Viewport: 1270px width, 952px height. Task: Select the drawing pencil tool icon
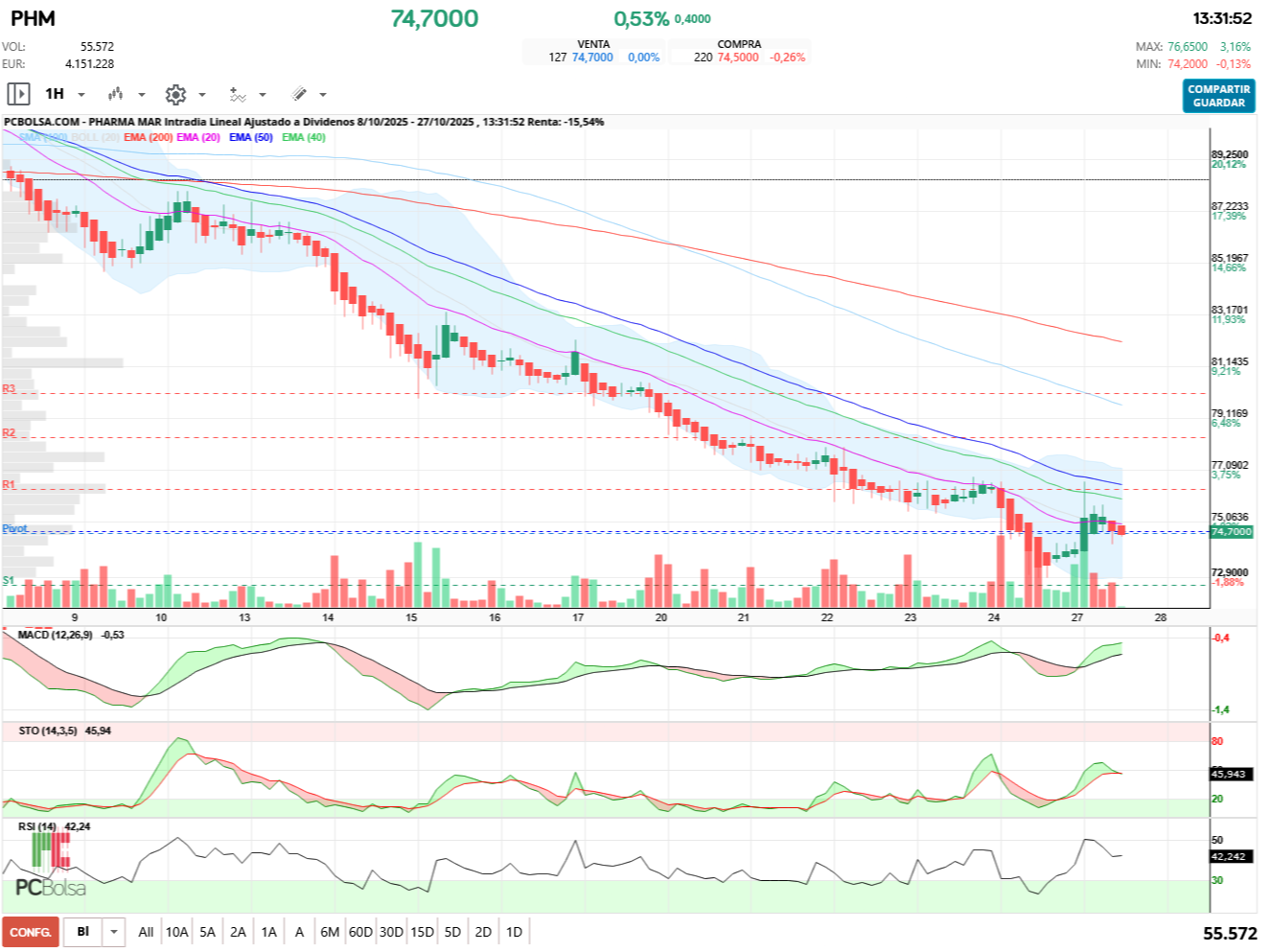coord(299,94)
